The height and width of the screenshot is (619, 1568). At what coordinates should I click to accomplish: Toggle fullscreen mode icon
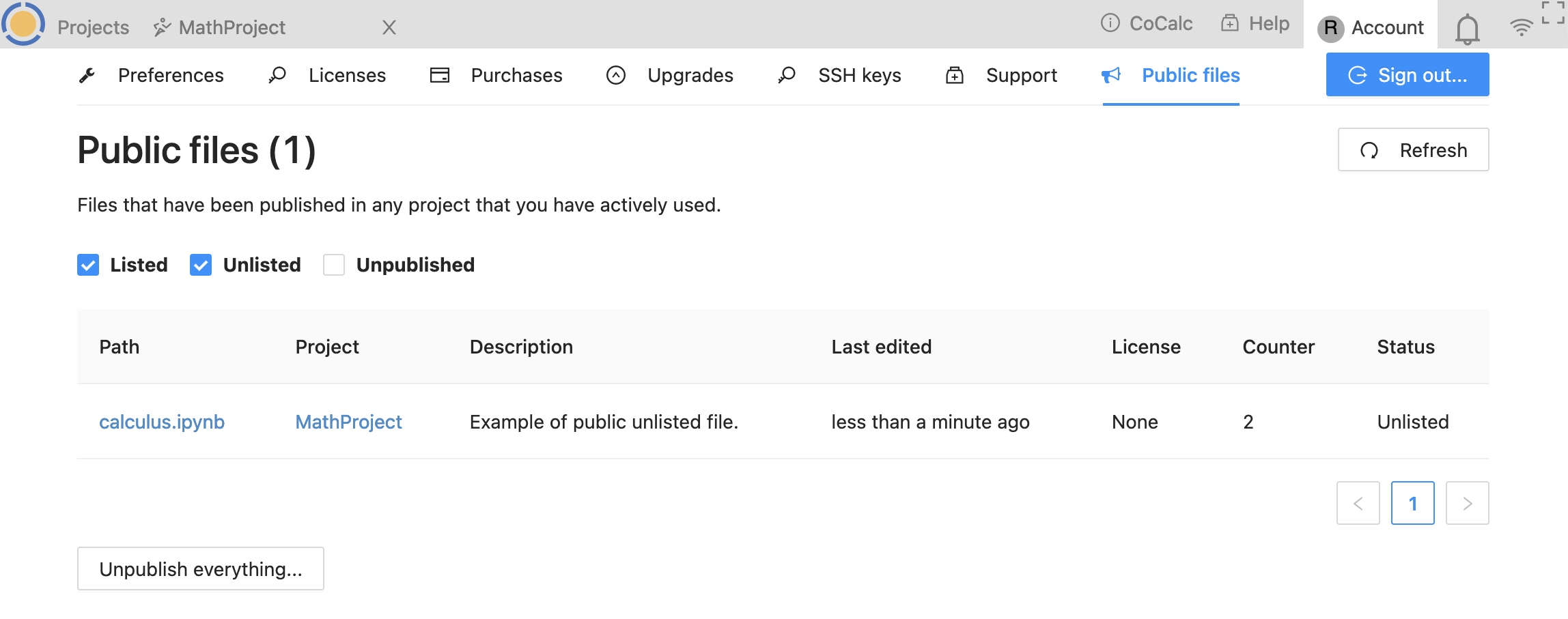click(1552, 12)
